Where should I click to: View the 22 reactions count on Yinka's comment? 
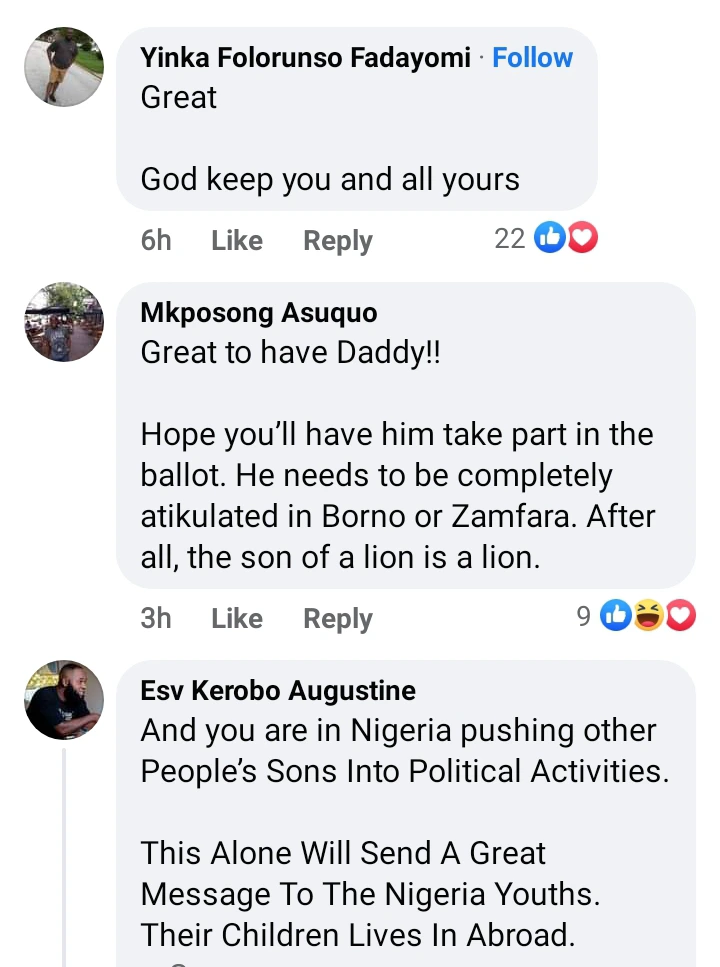[510, 239]
